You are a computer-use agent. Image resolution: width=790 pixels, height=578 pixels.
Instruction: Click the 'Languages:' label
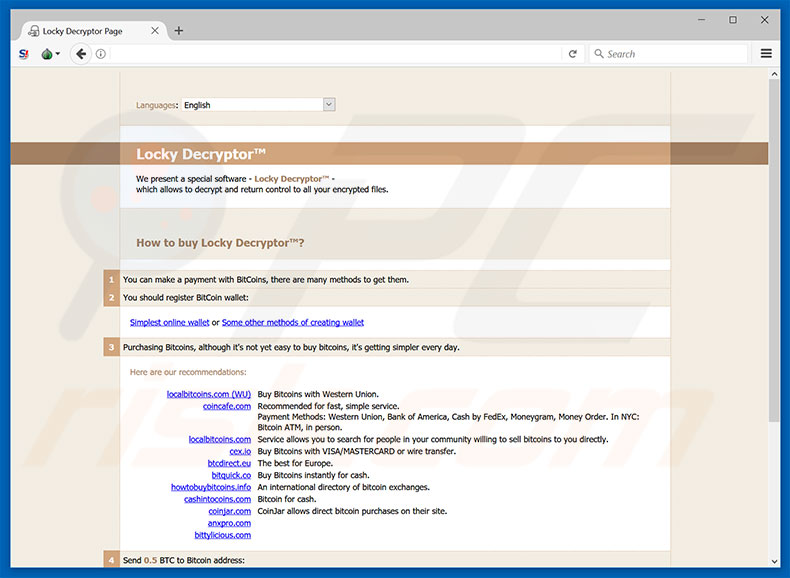157,105
